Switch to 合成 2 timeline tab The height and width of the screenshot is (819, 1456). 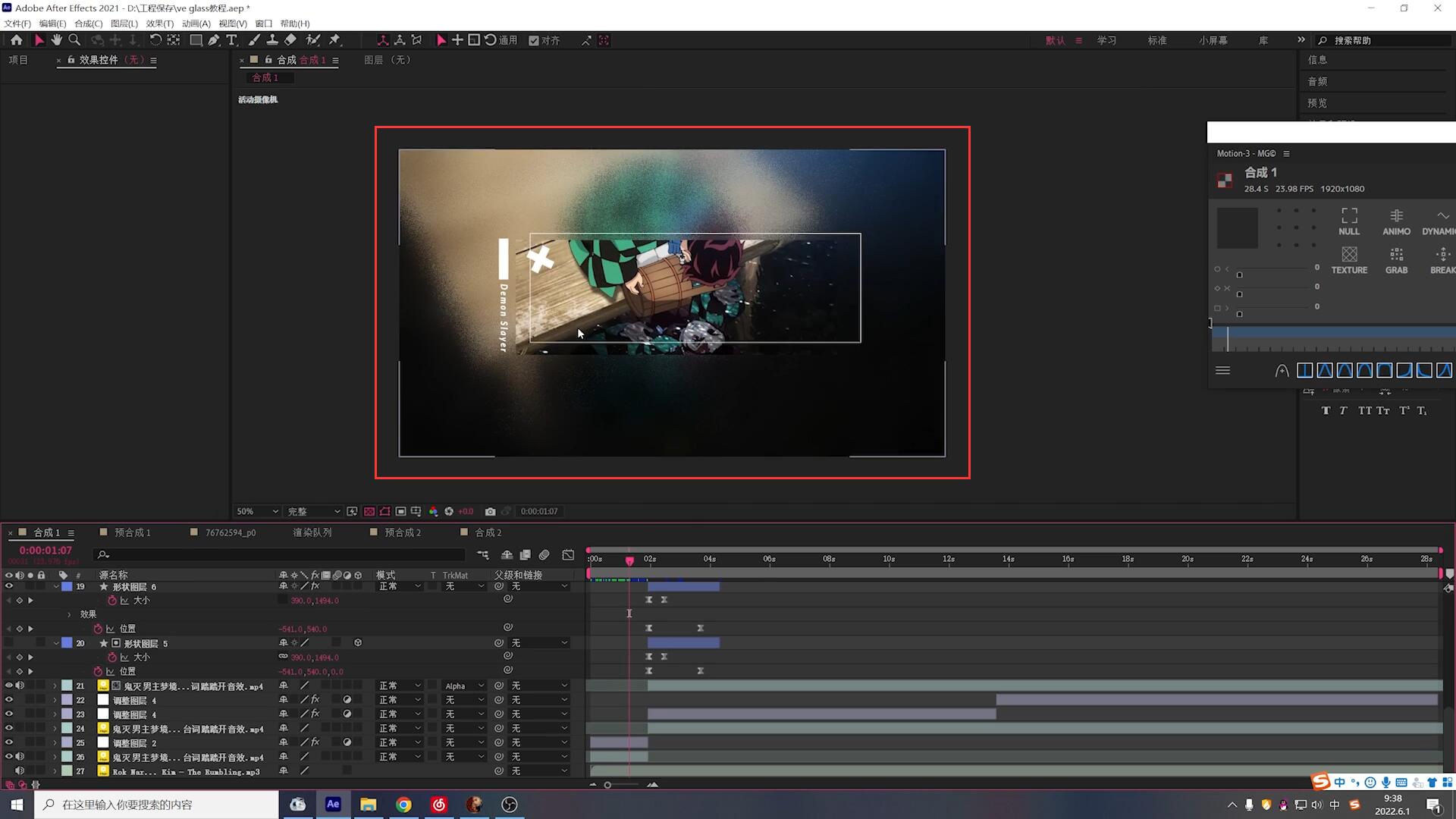(488, 532)
